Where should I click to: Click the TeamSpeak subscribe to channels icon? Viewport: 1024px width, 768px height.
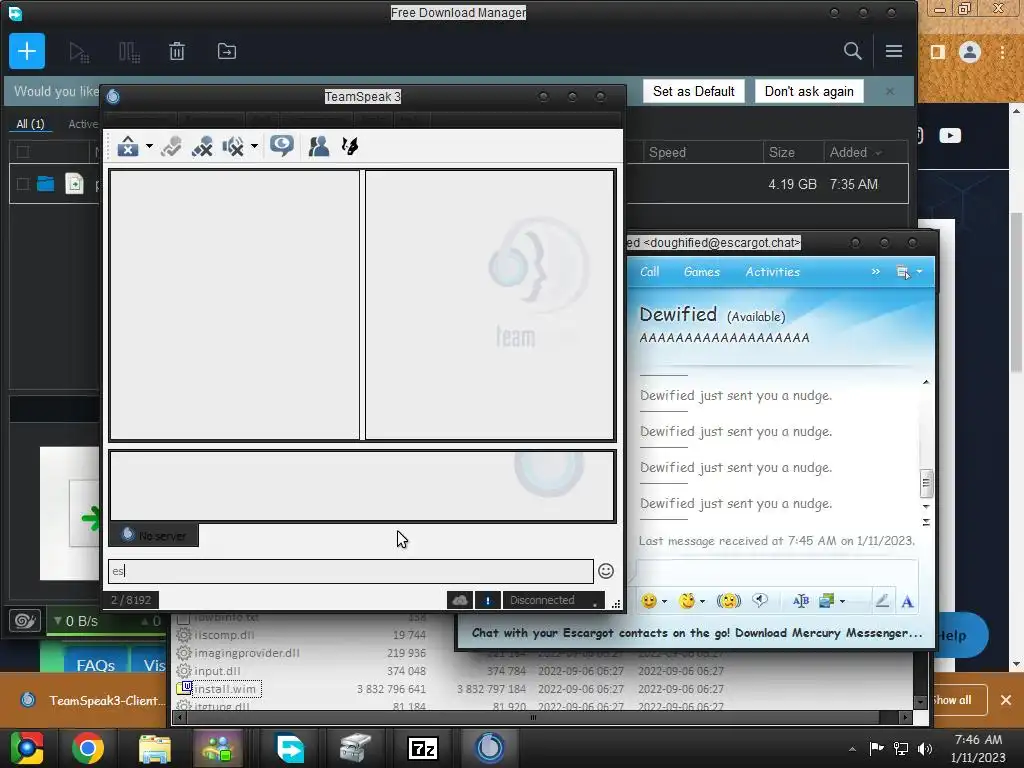coord(171,146)
